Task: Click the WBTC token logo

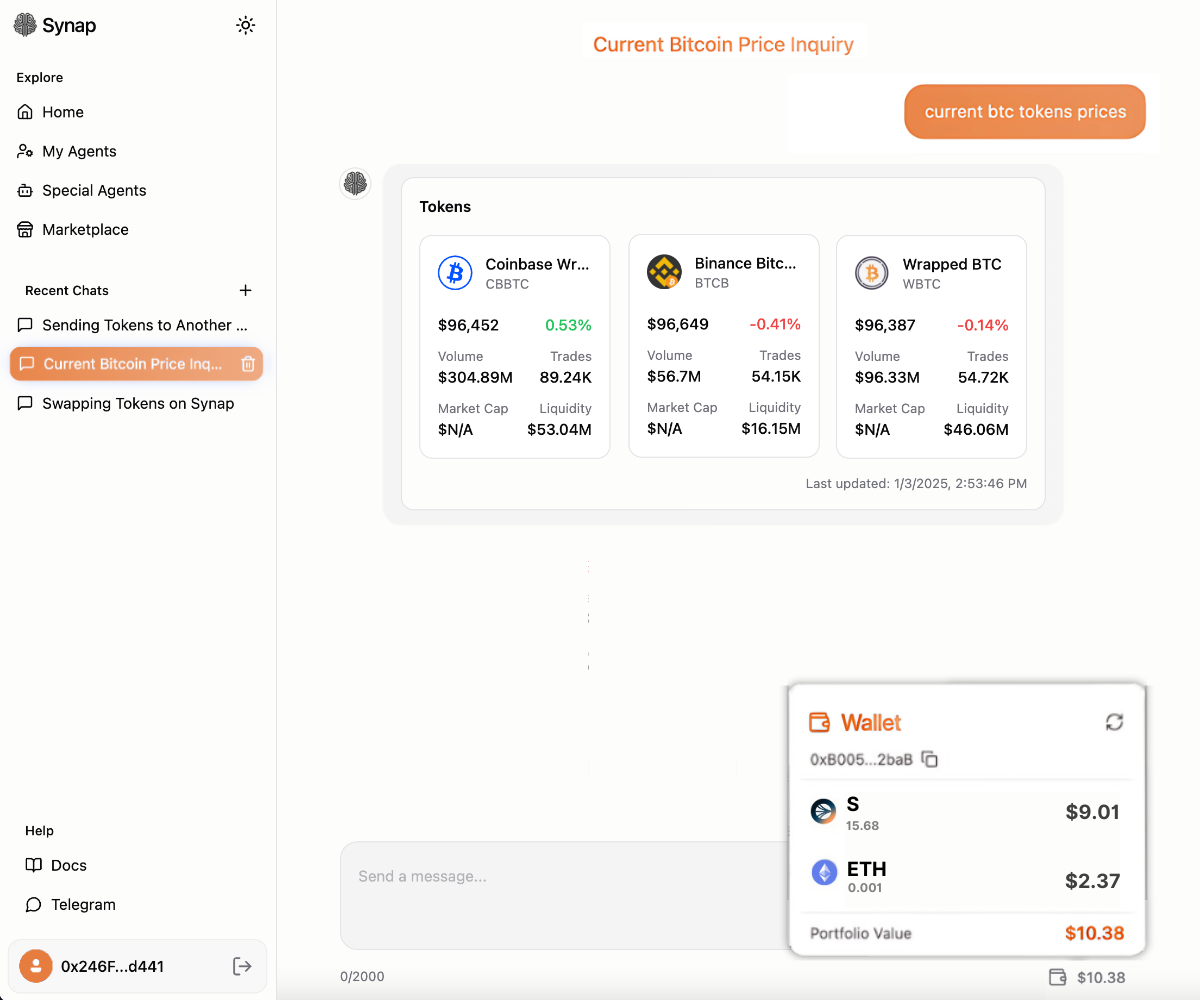Action: [872, 273]
